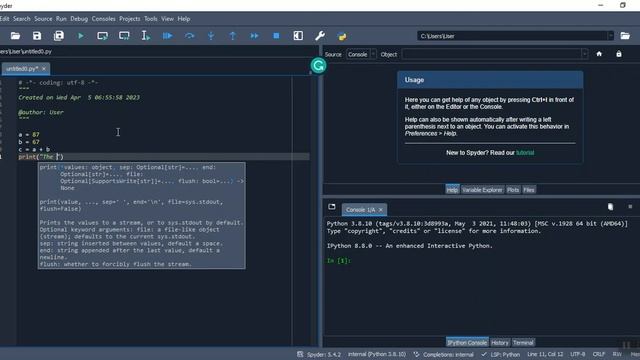Switch to the Variable Explorer tab
Viewport: 640px width, 360px height.
tap(482, 190)
